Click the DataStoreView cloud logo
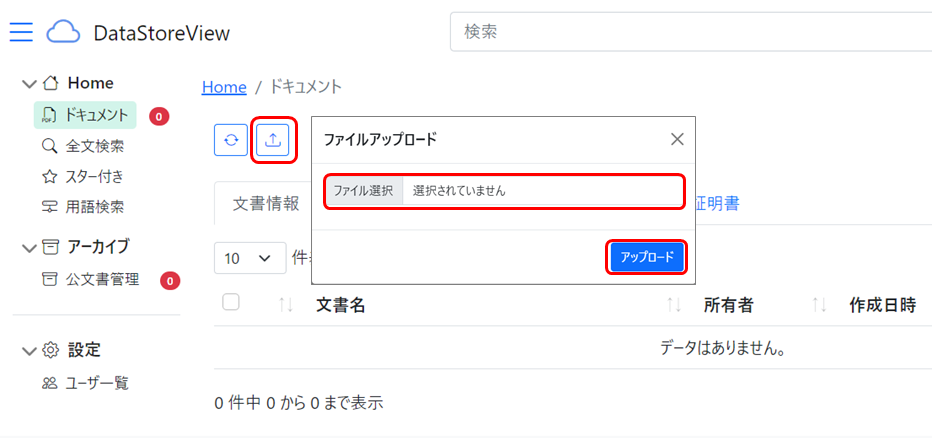The height and width of the screenshot is (438, 932). (x=62, y=32)
